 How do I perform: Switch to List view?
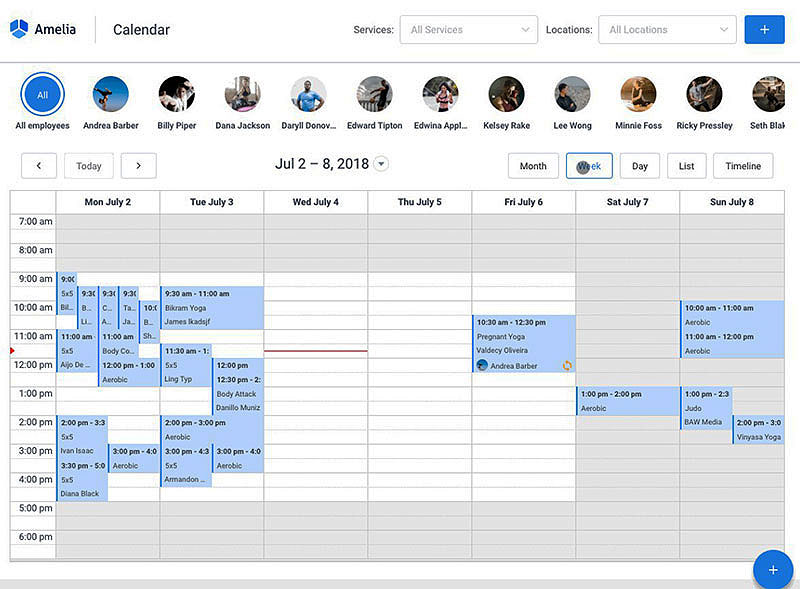click(686, 165)
